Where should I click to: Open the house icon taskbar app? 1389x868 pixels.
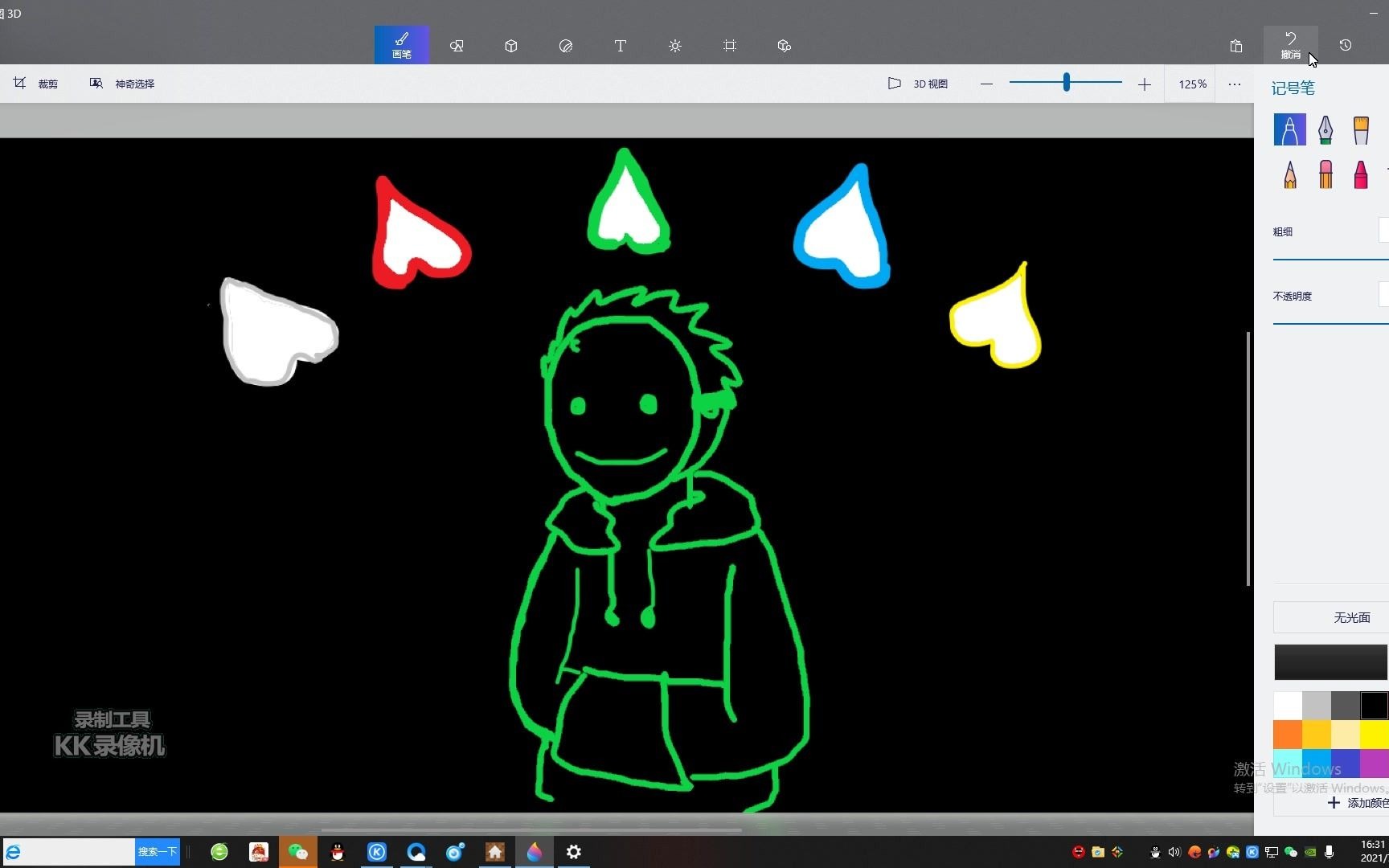click(x=495, y=852)
